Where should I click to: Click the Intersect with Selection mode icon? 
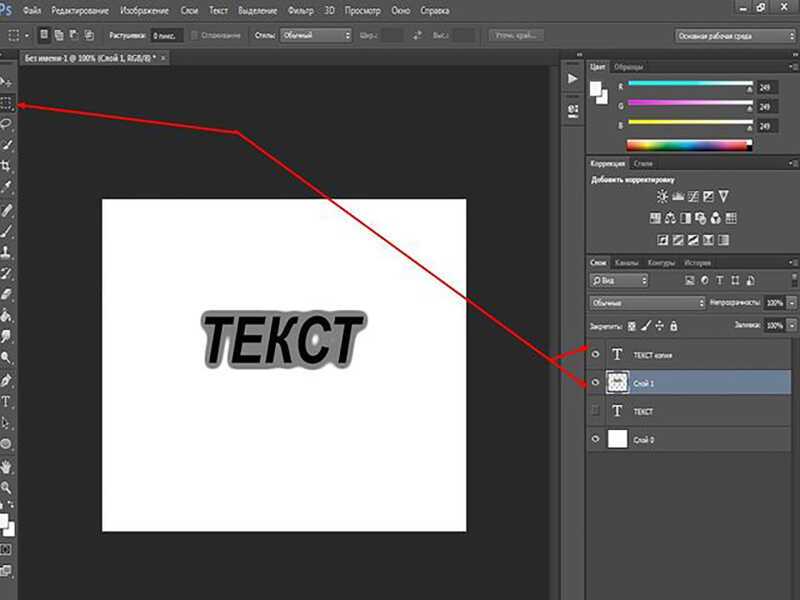[89, 35]
